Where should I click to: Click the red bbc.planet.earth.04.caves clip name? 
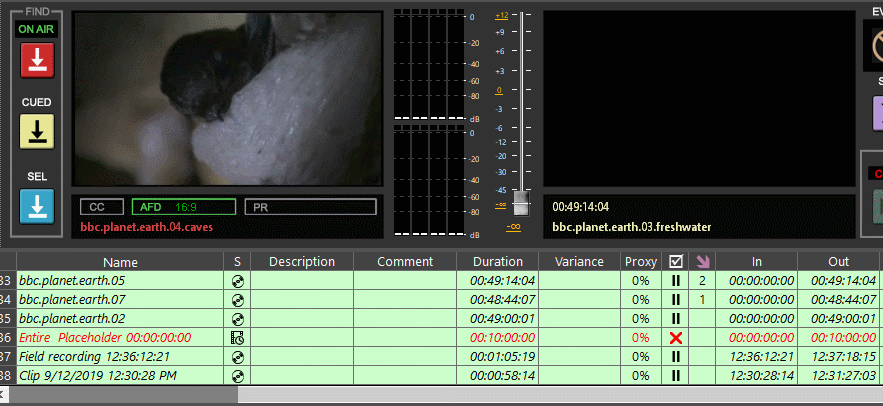pos(146,228)
